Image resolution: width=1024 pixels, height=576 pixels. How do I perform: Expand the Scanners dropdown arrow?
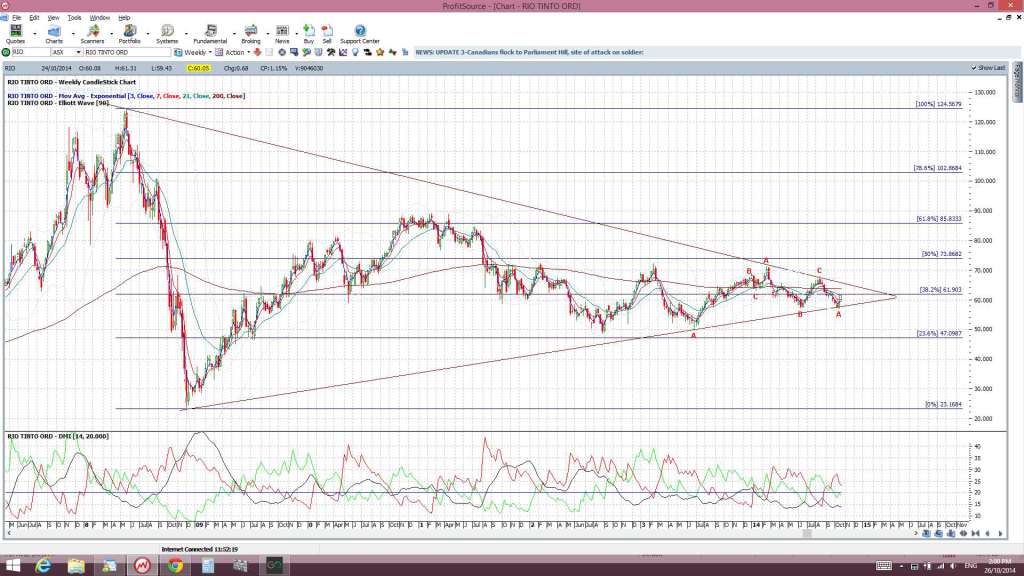pyautogui.click(x=110, y=33)
